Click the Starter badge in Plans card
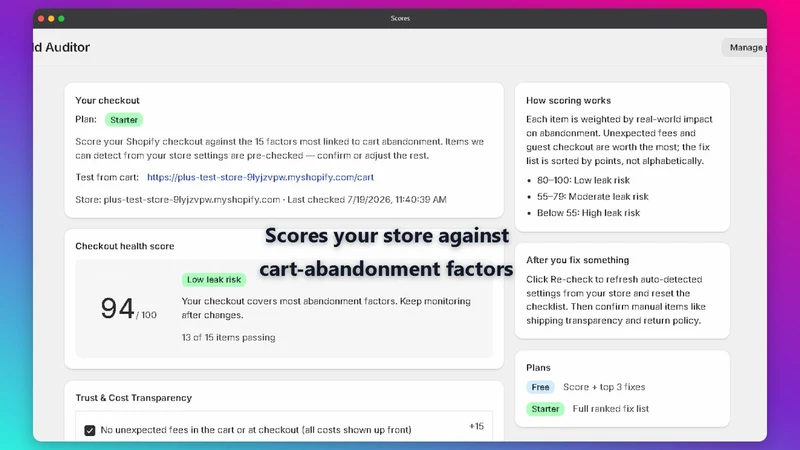This screenshot has width=800, height=450. pyautogui.click(x=545, y=409)
